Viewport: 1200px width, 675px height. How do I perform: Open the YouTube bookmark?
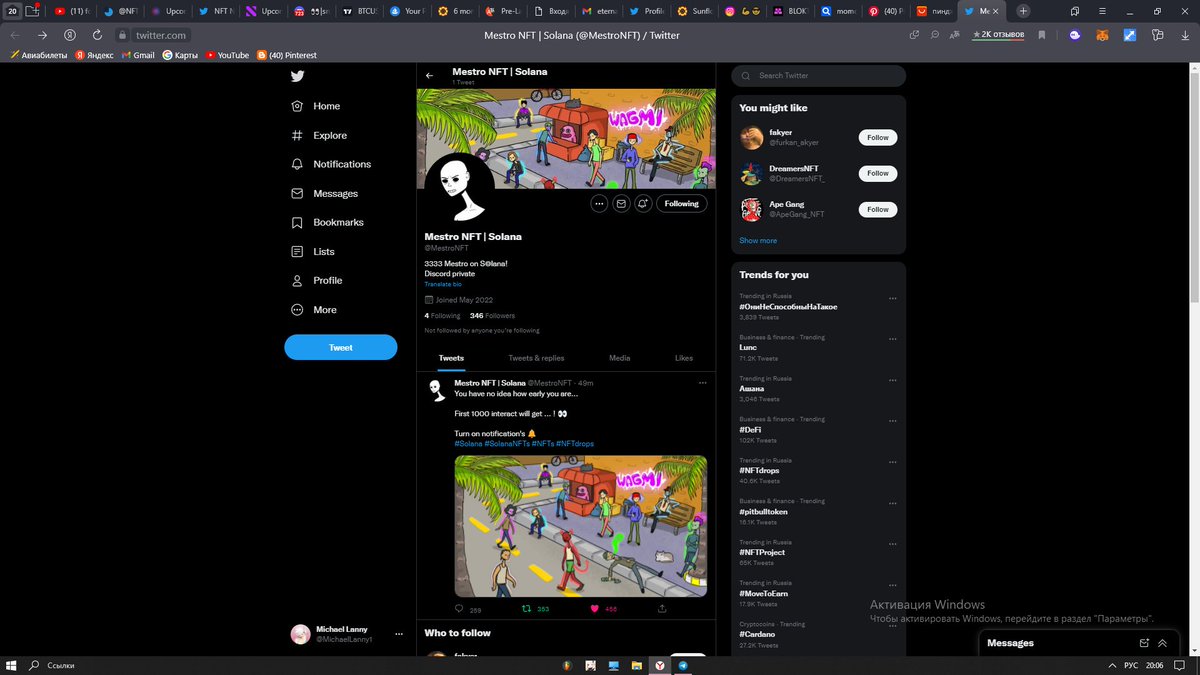tap(227, 55)
